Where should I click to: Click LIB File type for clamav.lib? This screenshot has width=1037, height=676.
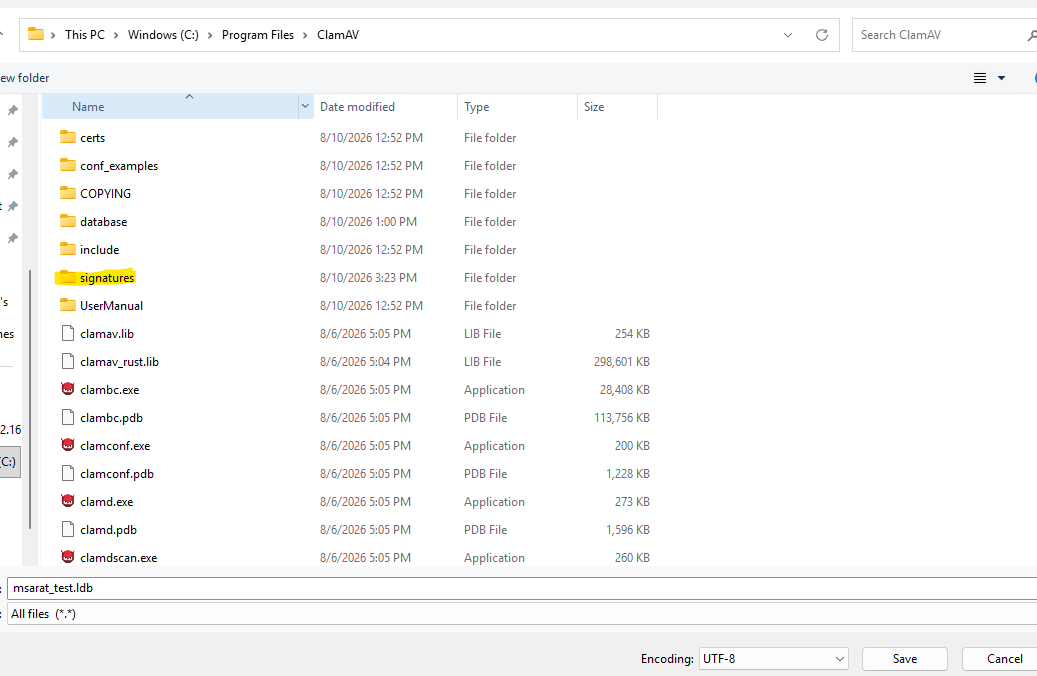click(482, 333)
